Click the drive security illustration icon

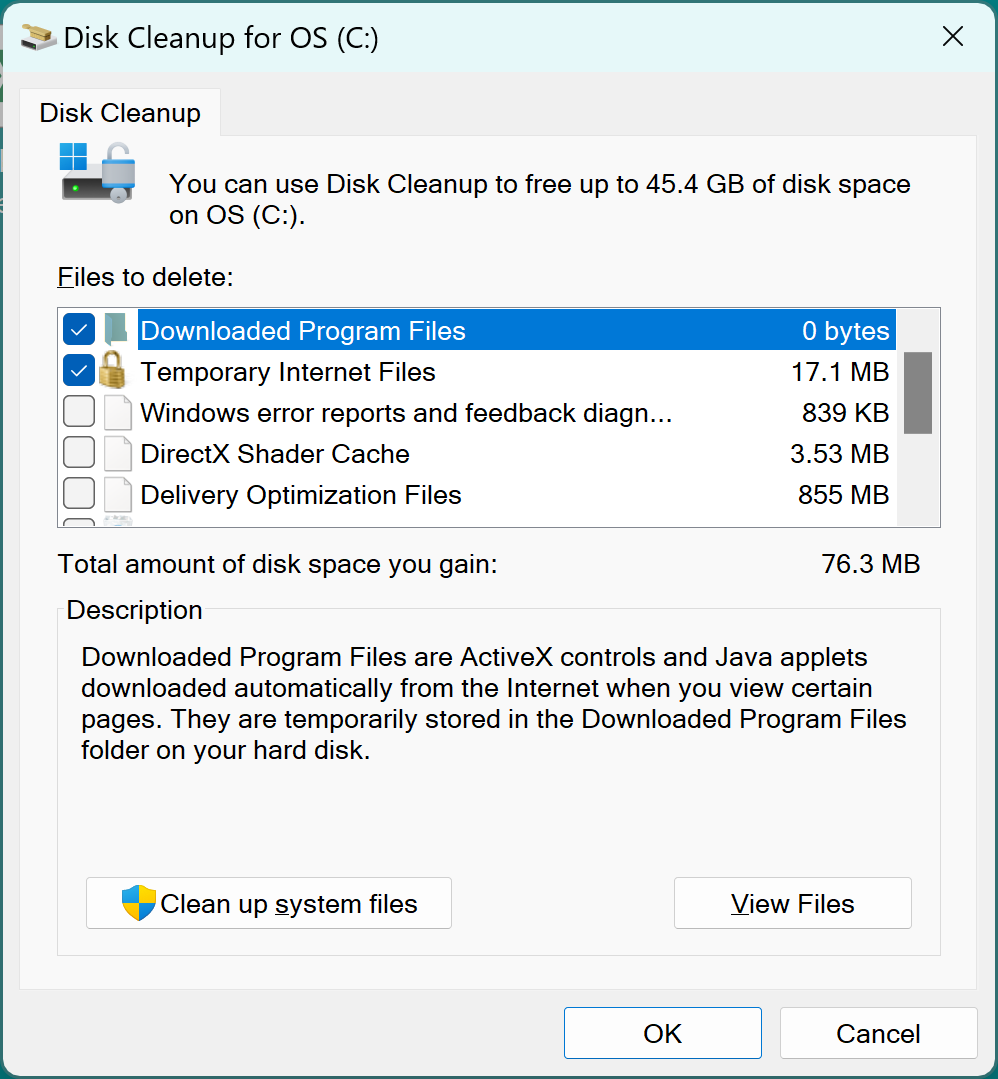coord(95,173)
